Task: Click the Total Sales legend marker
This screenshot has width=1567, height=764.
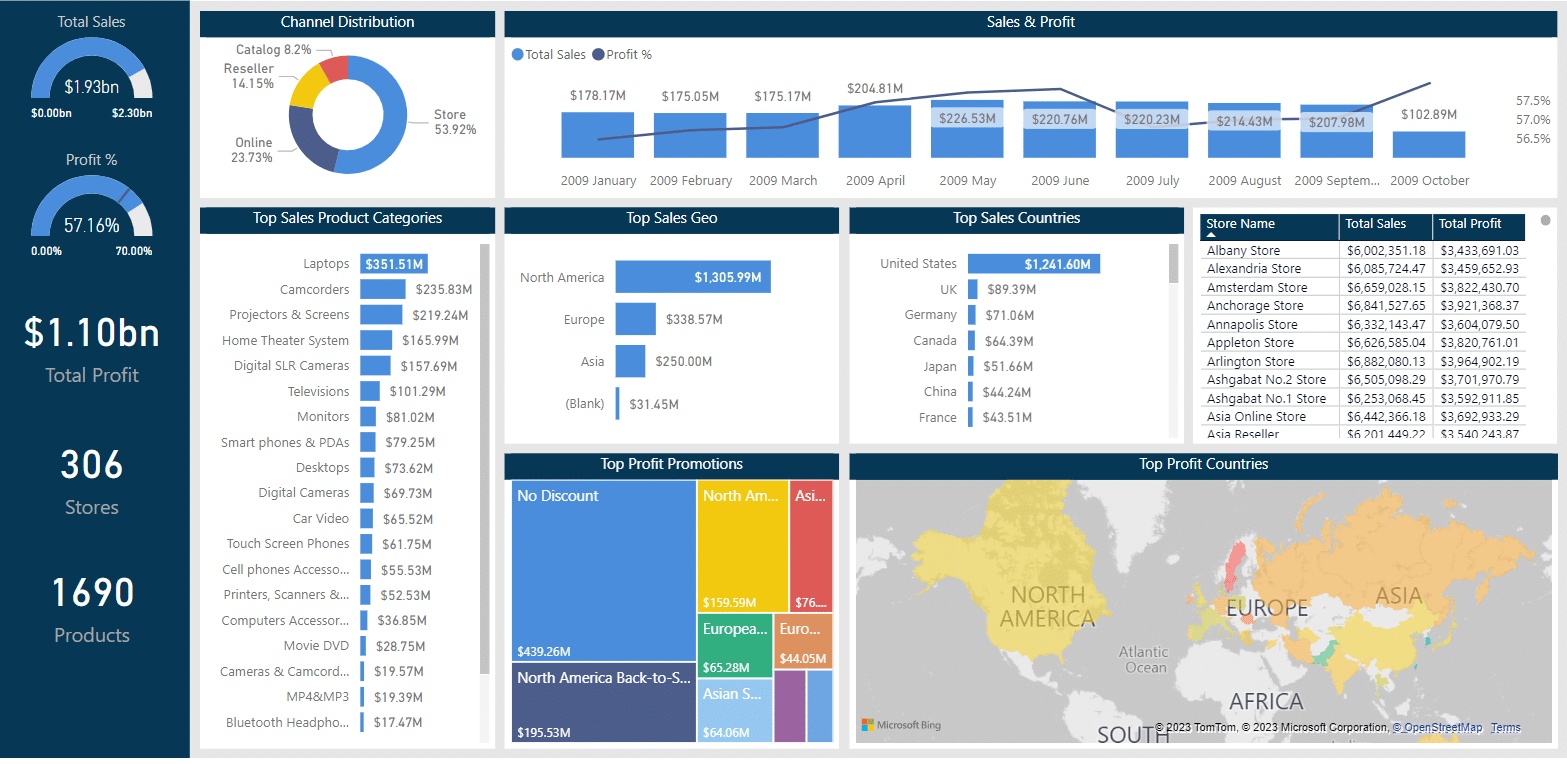Action: coord(517,55)
